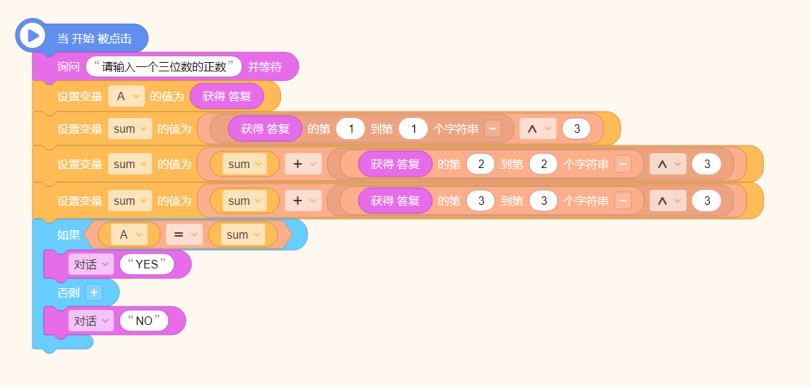Open set-variable sum dropdown in last set-variable row

[x=130, y=201]
